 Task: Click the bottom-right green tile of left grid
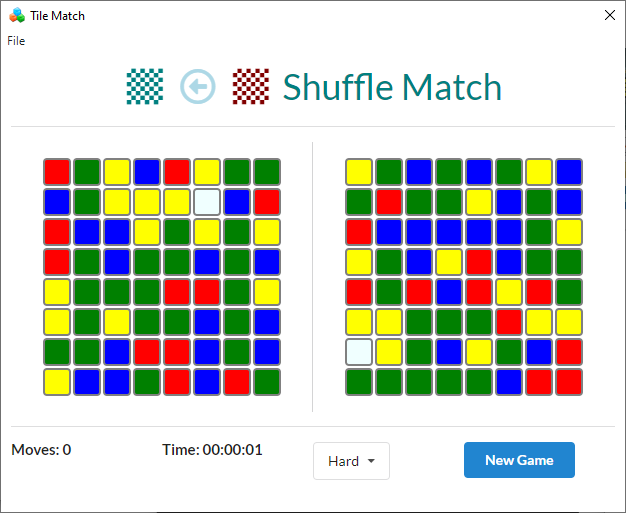click(267, 382)
